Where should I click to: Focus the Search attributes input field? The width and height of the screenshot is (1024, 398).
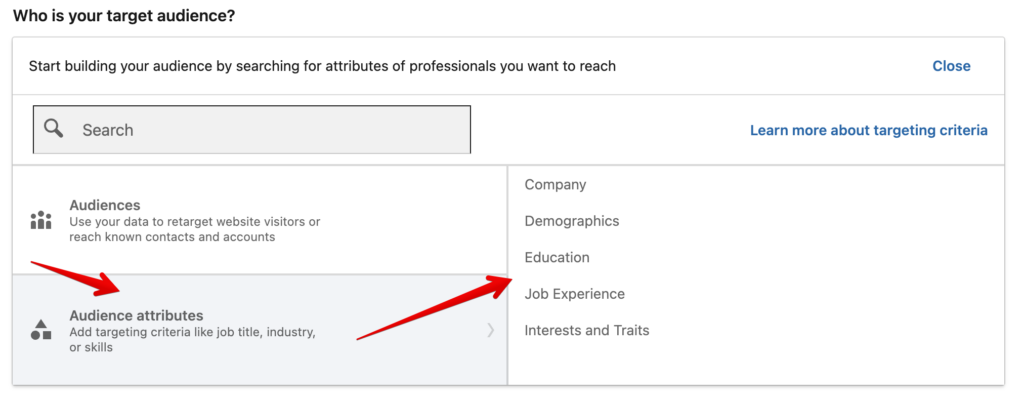tap(251, 129)
